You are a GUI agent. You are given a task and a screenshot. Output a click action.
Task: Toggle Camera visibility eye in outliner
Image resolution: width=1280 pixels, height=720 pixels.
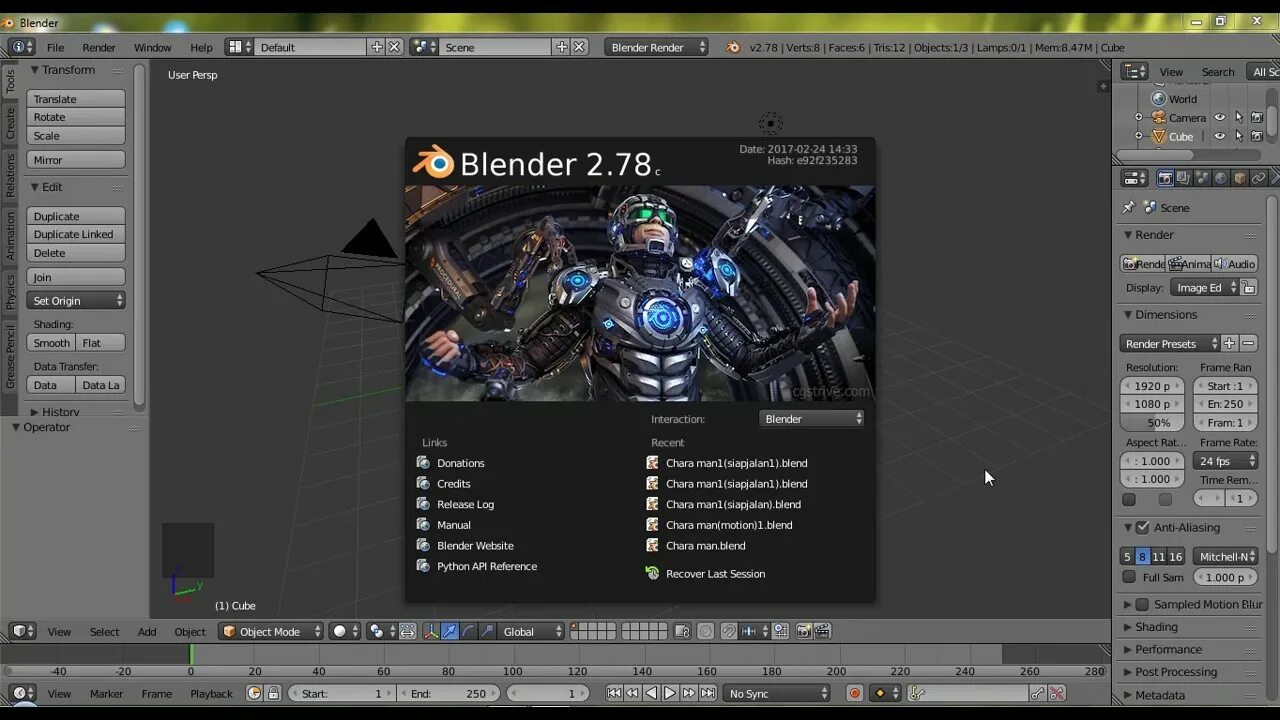(1220, 118)
